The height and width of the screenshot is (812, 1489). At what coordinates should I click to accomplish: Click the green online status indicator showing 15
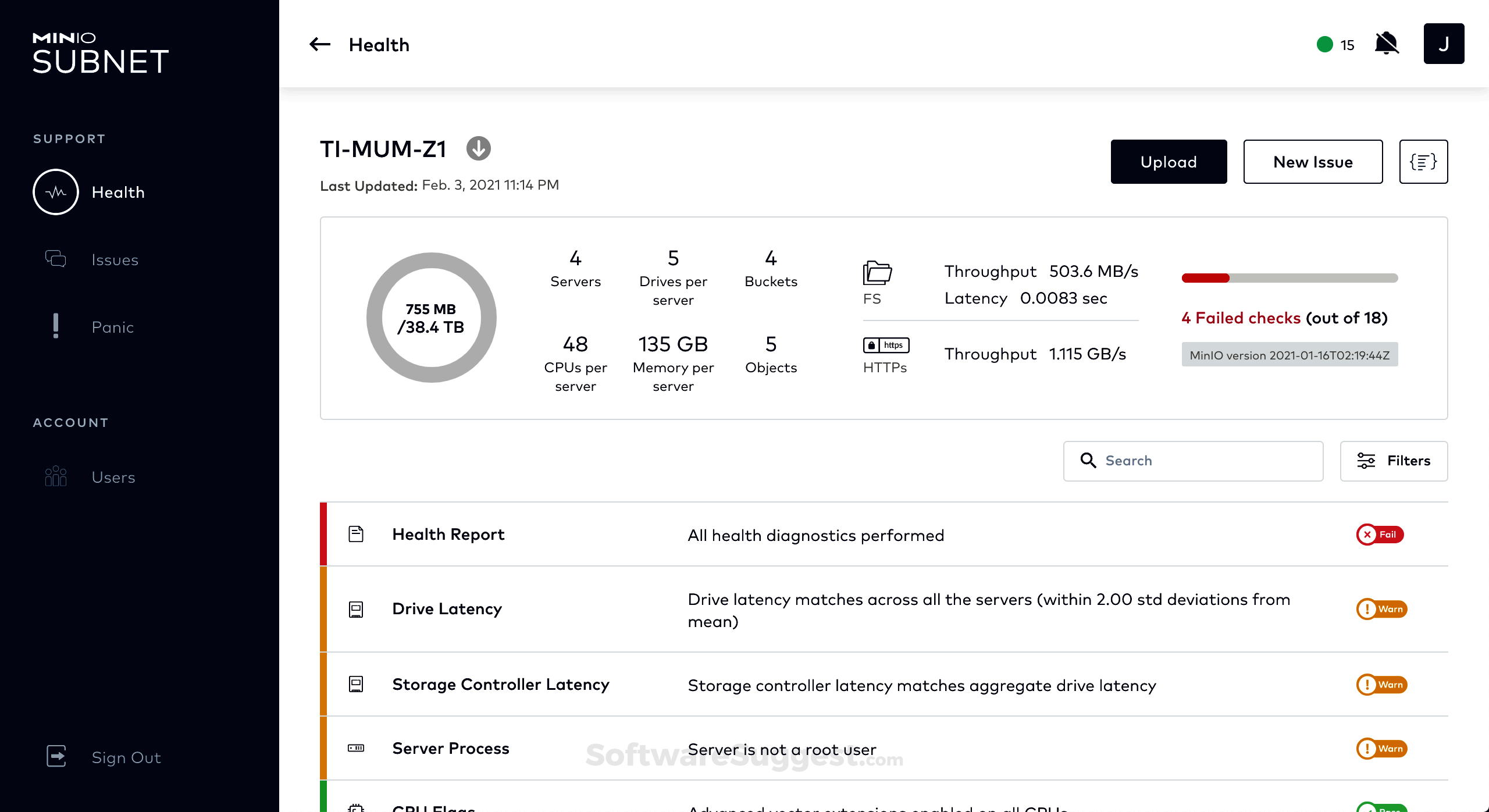(x=1324, y=43)
